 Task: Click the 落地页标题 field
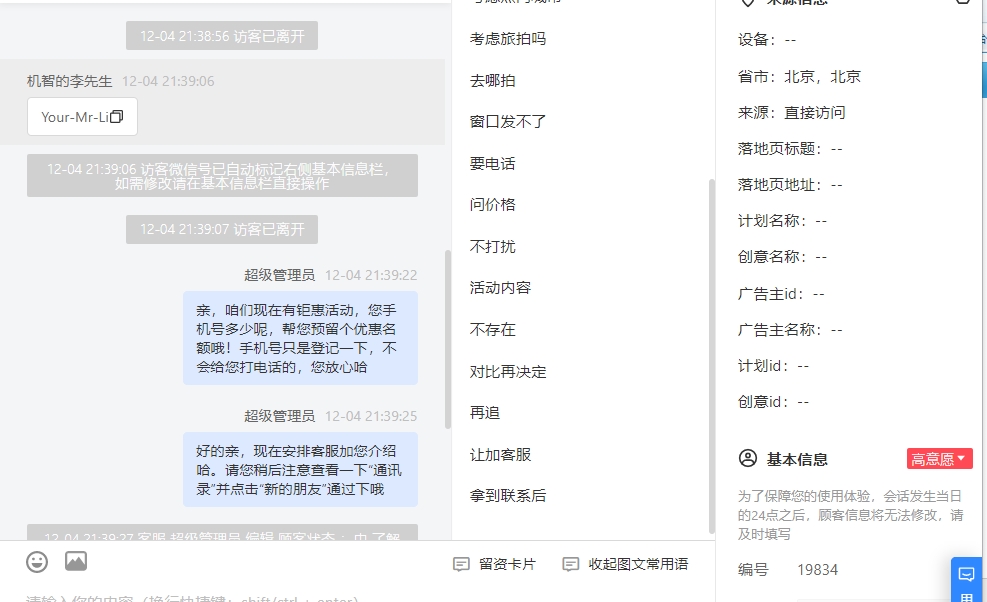click(790, 149)
